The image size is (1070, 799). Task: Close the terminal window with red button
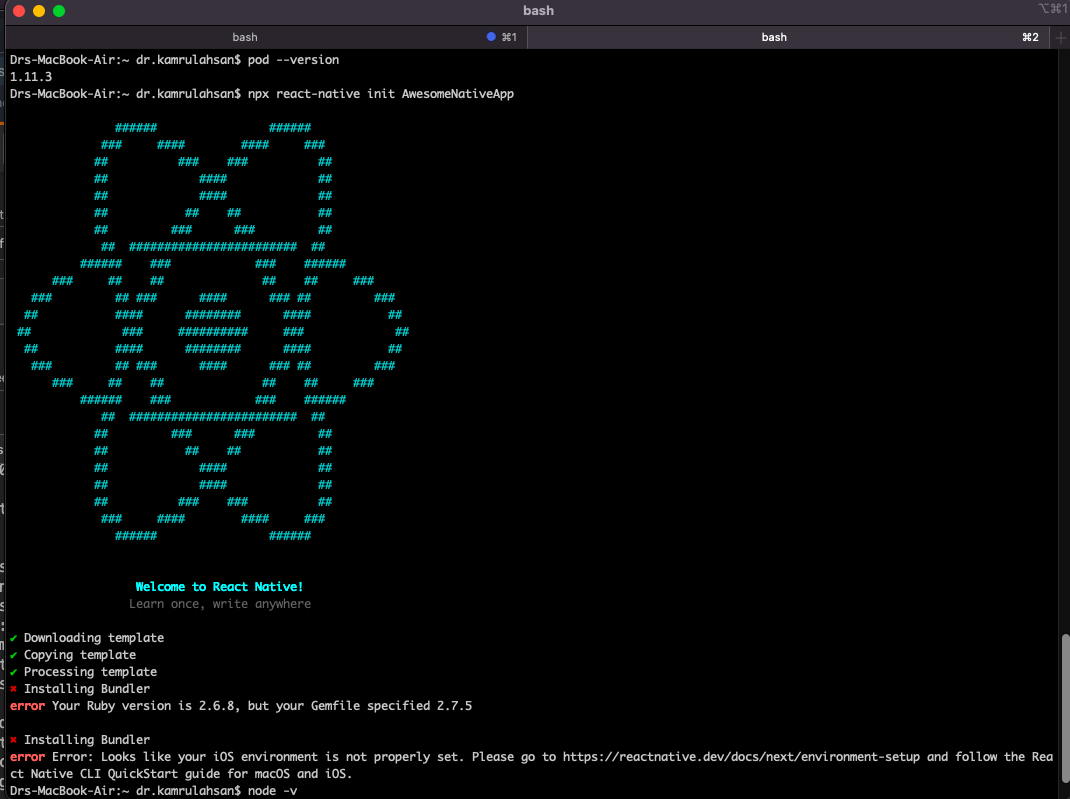pos(19,11)
